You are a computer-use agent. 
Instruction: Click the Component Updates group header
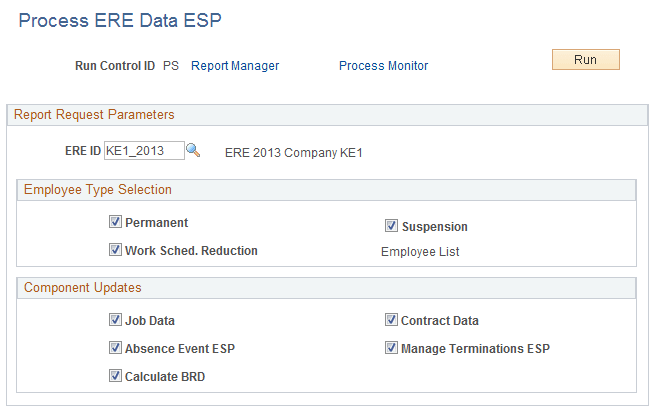pos(82,288)
